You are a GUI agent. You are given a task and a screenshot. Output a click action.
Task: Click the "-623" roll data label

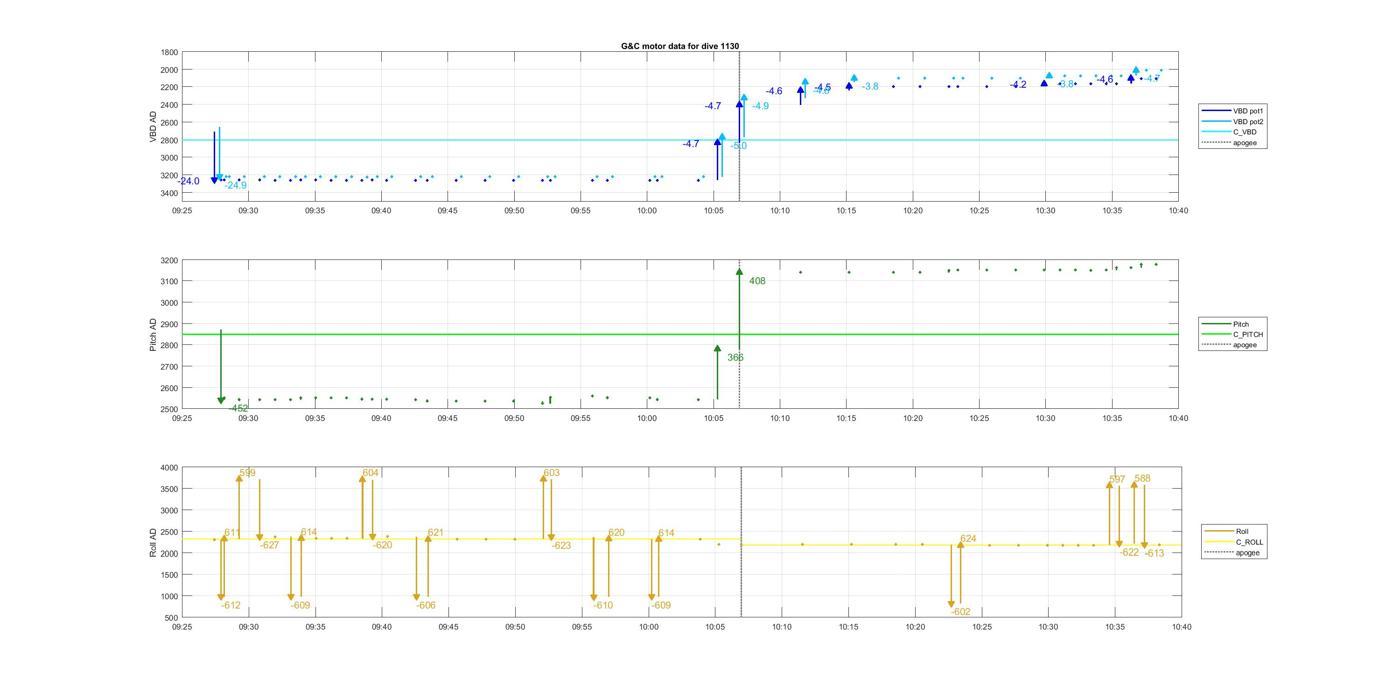561,545
